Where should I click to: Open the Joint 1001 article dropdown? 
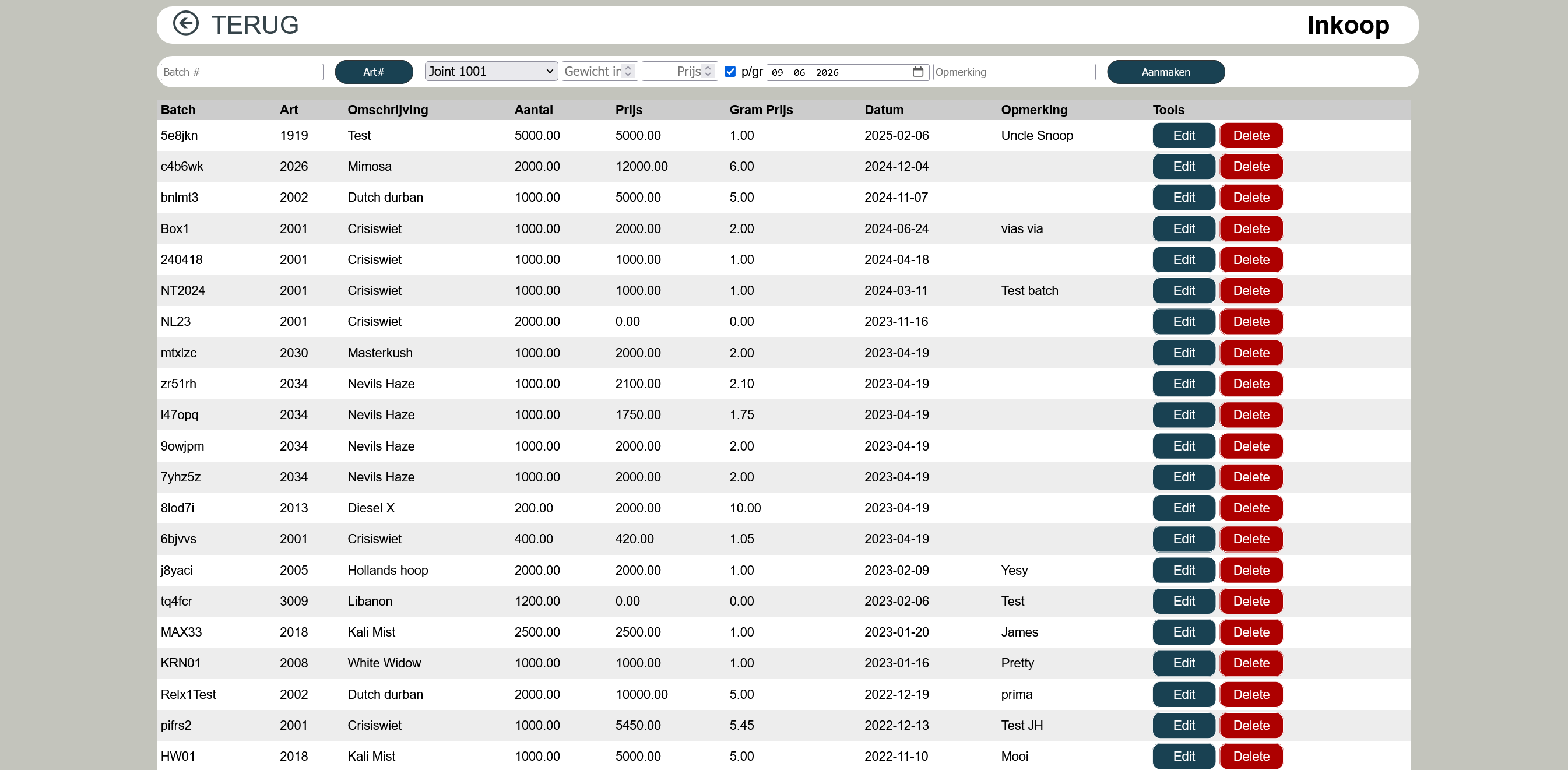[x=491, y=71]
